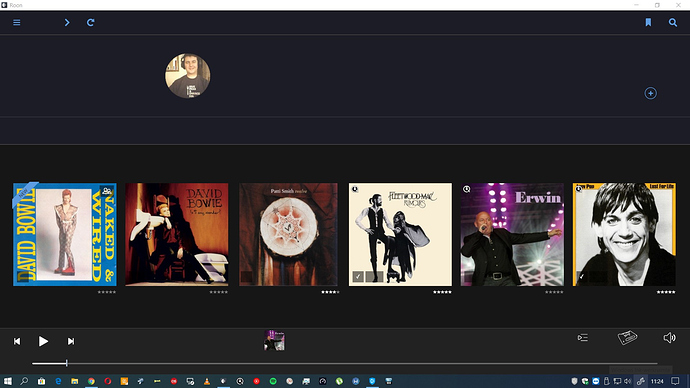Open Windows taskbar search
Image resolution: width=690 pixels, height=388 pixels.
pos(24,381)
